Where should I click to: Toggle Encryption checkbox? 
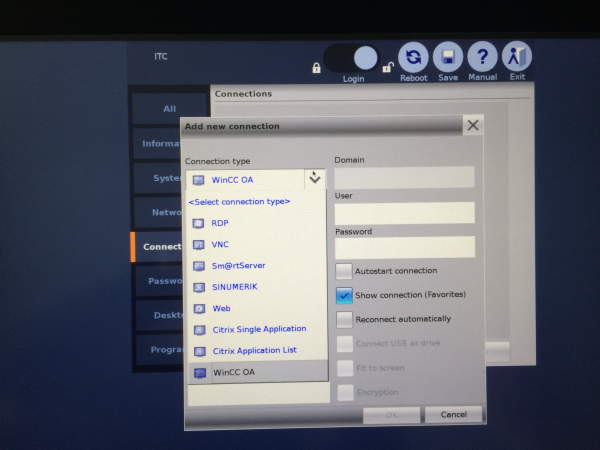coord(346,393)
